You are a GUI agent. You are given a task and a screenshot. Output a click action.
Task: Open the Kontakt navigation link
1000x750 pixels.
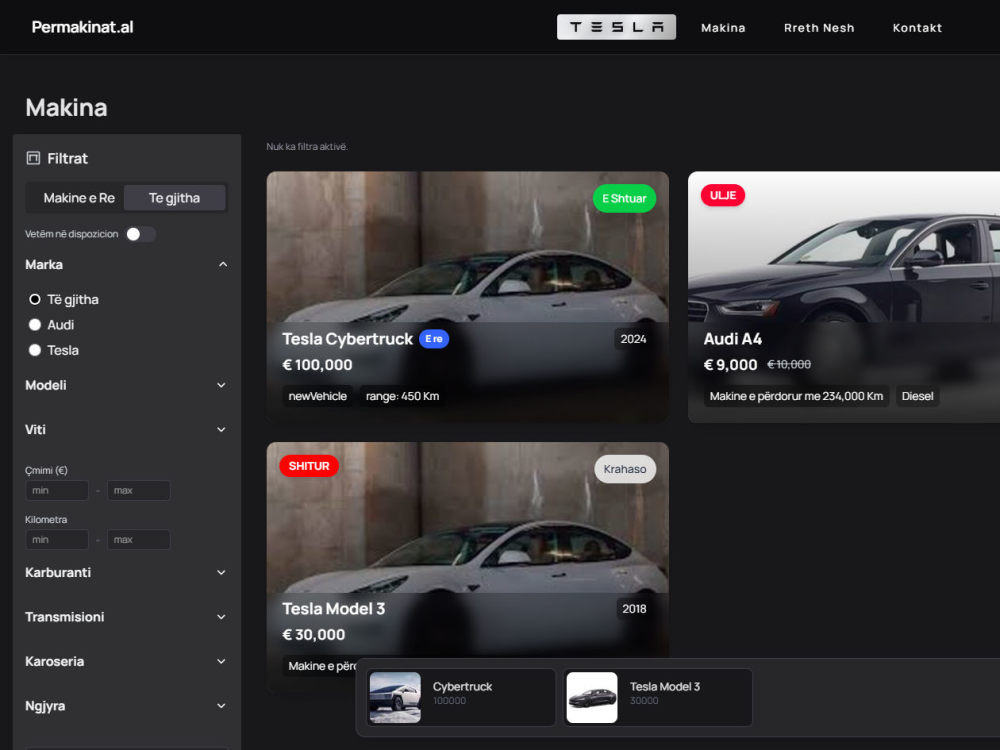[x=917, y=28]
